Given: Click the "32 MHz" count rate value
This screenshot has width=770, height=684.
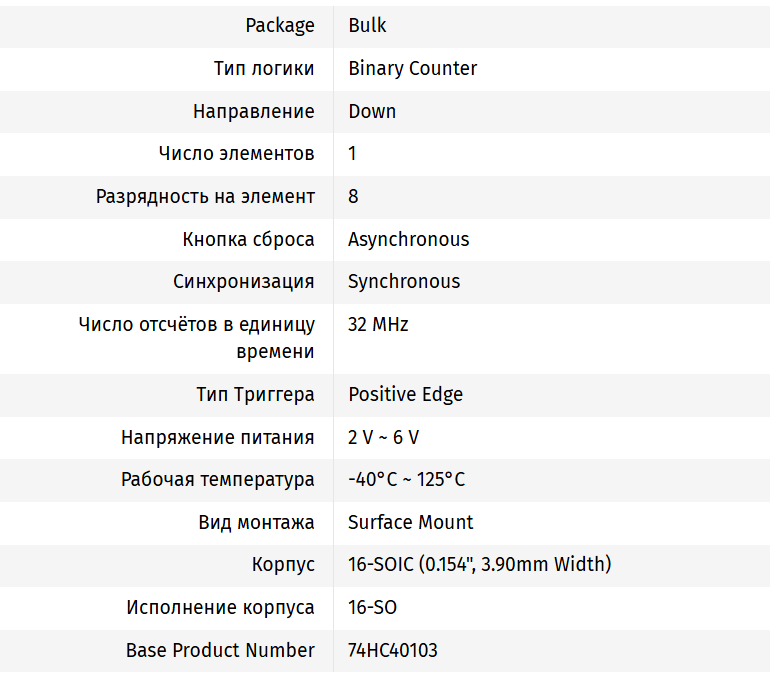Looking at the screenshot, I should (378, 324).
